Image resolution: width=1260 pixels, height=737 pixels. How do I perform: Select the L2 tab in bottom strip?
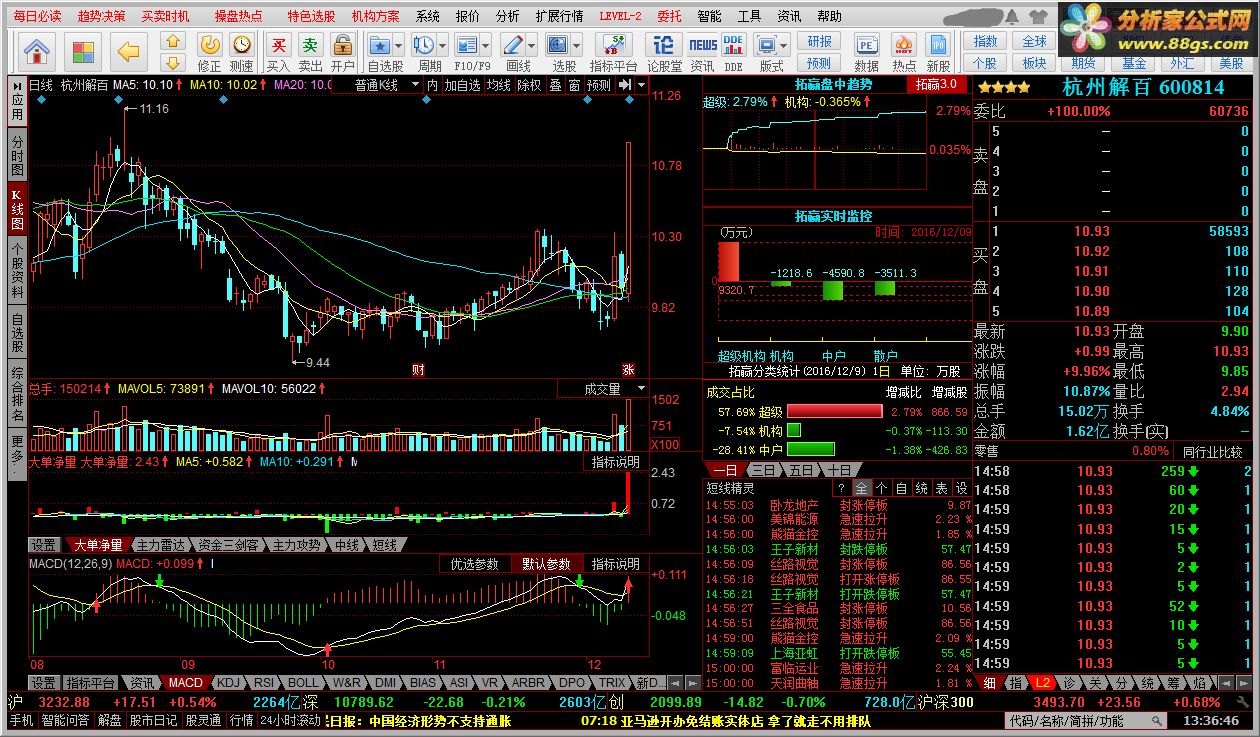1043,683
